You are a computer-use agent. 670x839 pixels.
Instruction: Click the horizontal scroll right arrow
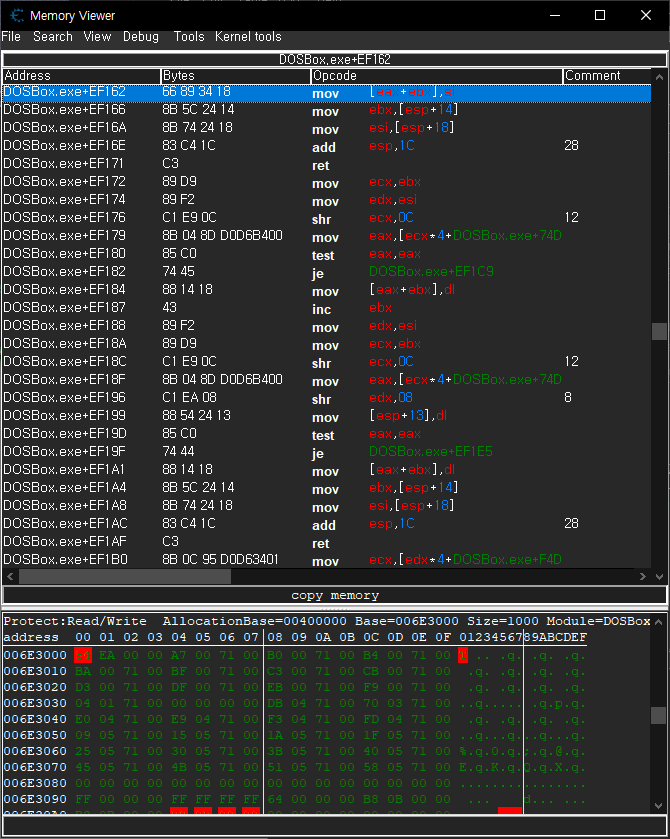coord(643,576)
